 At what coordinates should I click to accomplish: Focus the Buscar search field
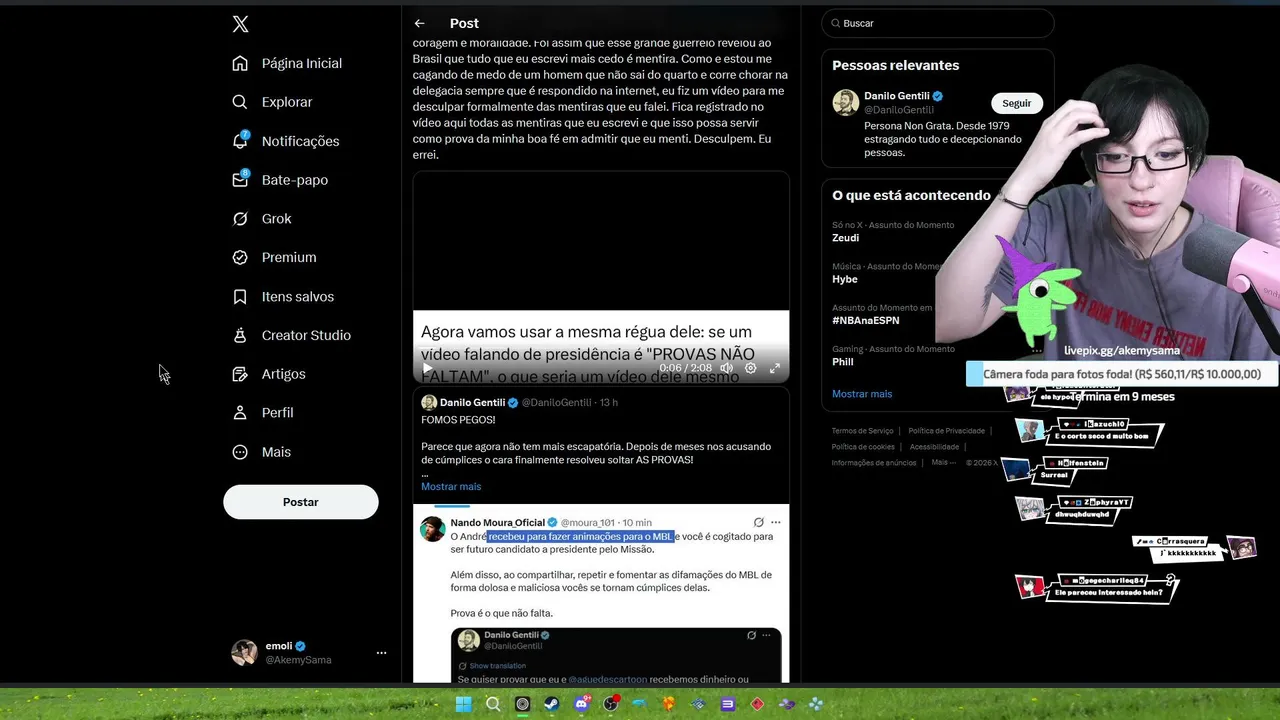[938, 23]
